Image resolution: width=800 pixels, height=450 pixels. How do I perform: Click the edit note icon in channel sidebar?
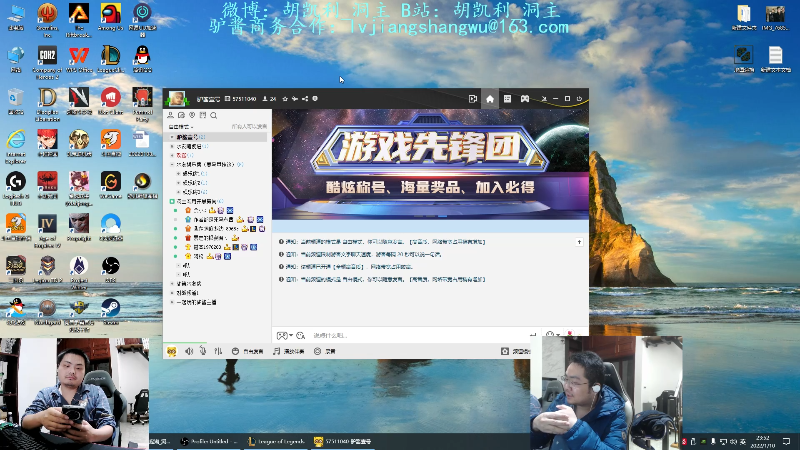181,115
